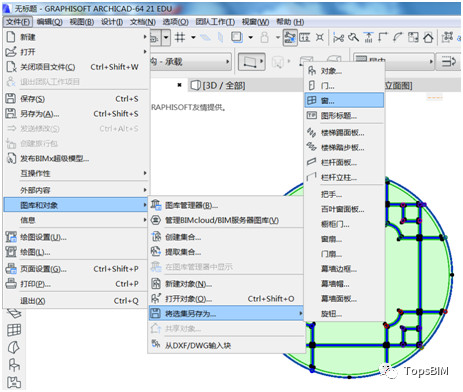Select the shell tool in toolbox
463x392 pixels.
click(x=14, y=347)
